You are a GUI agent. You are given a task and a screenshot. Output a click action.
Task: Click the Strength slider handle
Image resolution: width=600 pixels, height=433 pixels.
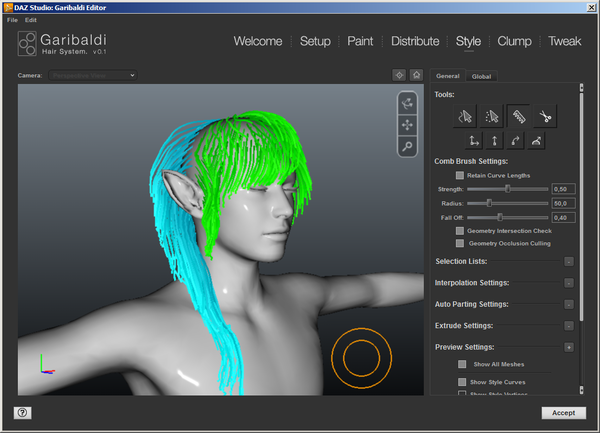tap(508, 188)
